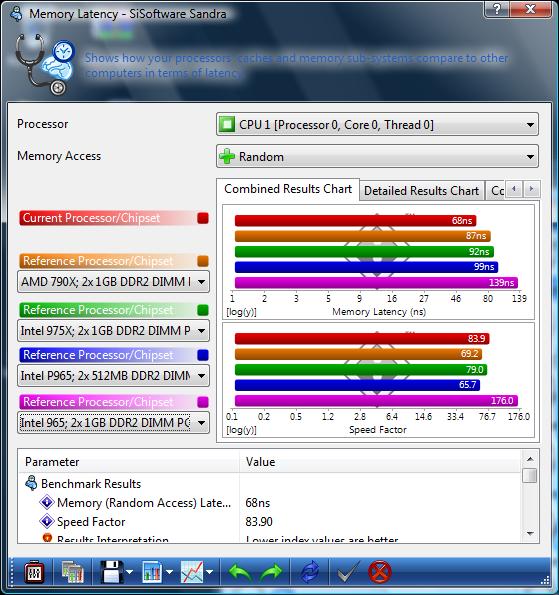Toggle the green Reference Processor/Chipset swatch
The width and height of the screenshot is (559, 595).
[x=203, y=310]
